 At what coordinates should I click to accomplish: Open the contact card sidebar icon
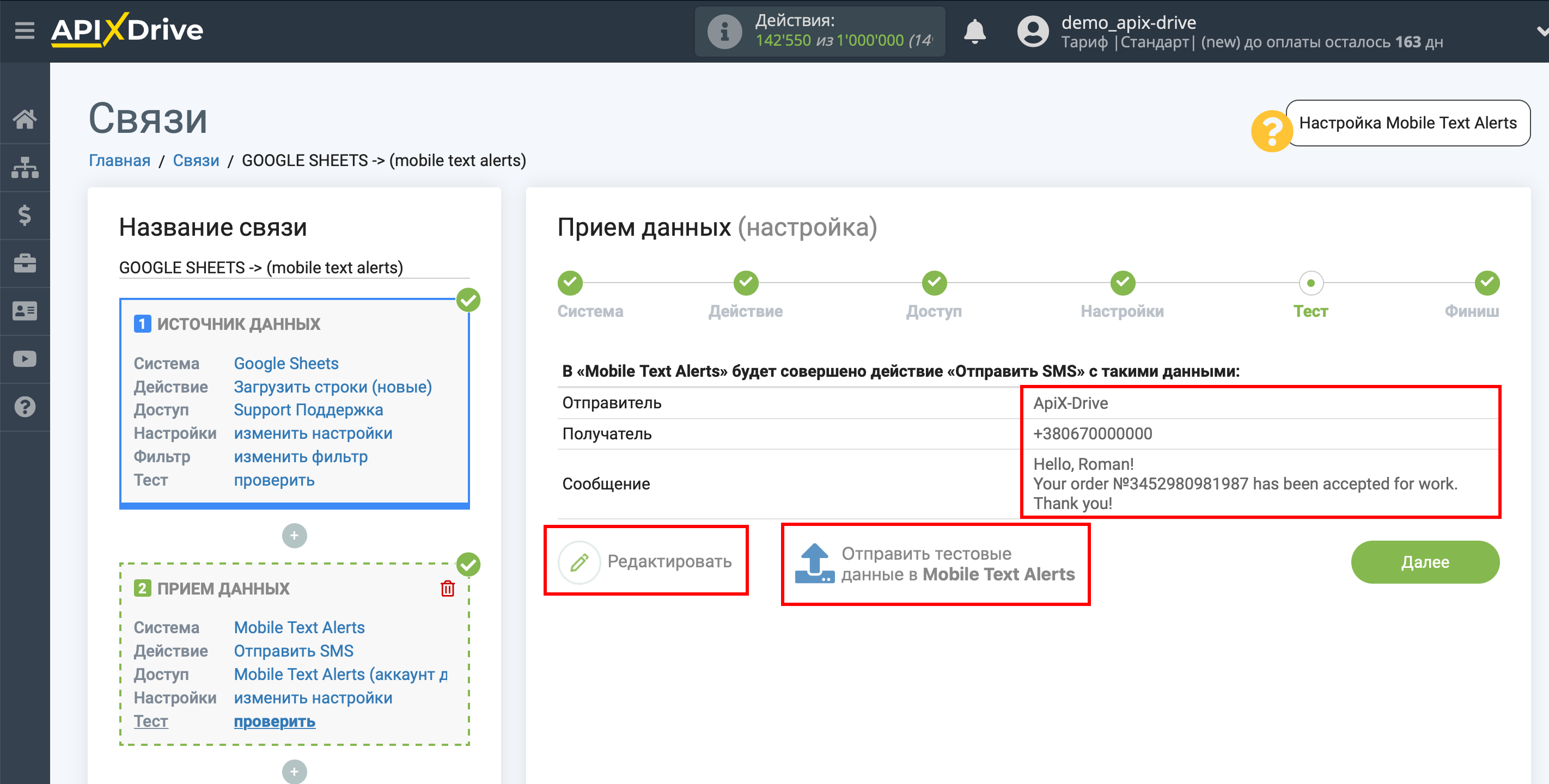tap(25, 311)
